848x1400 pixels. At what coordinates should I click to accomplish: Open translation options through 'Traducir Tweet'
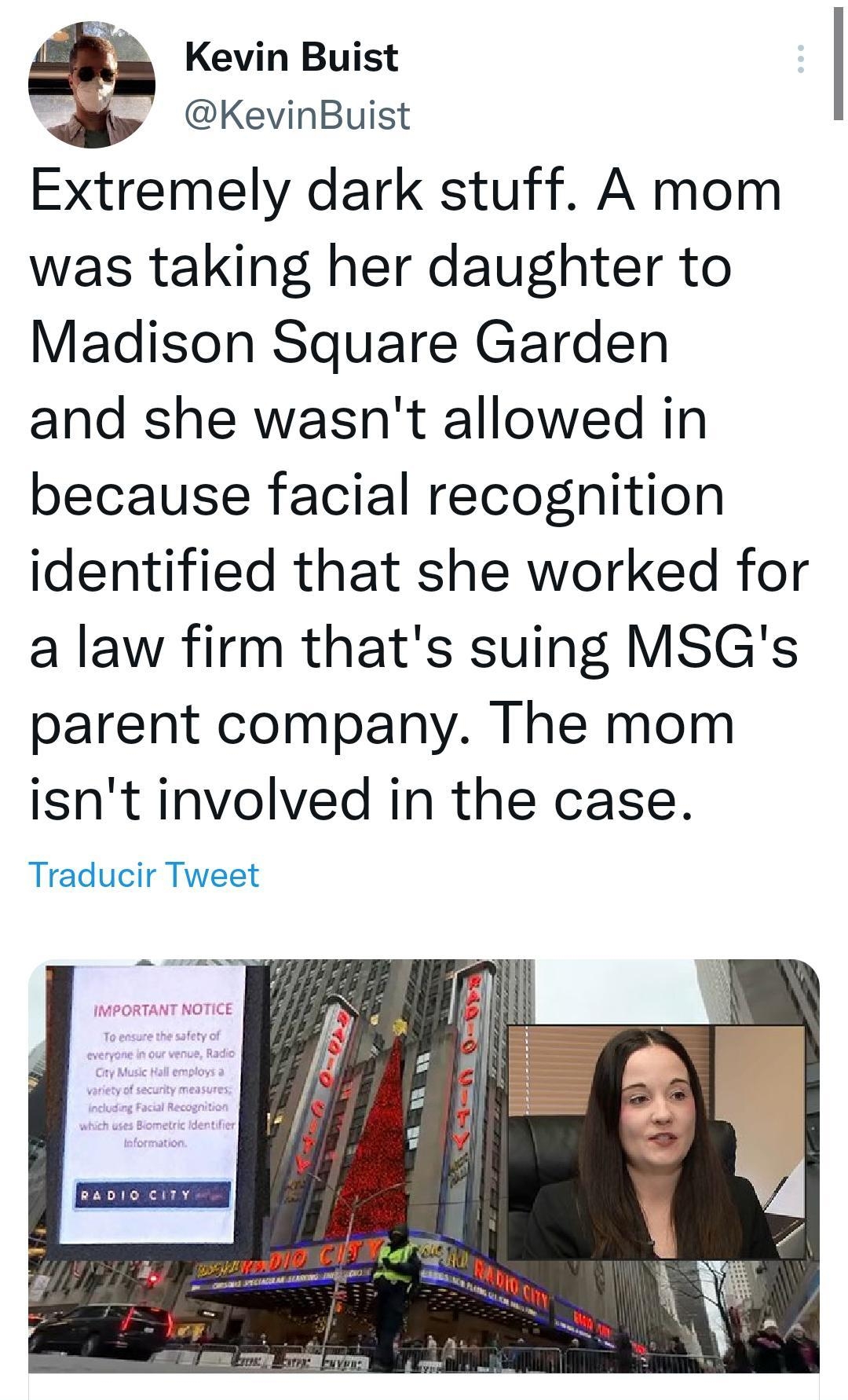[x=144, y=874]
